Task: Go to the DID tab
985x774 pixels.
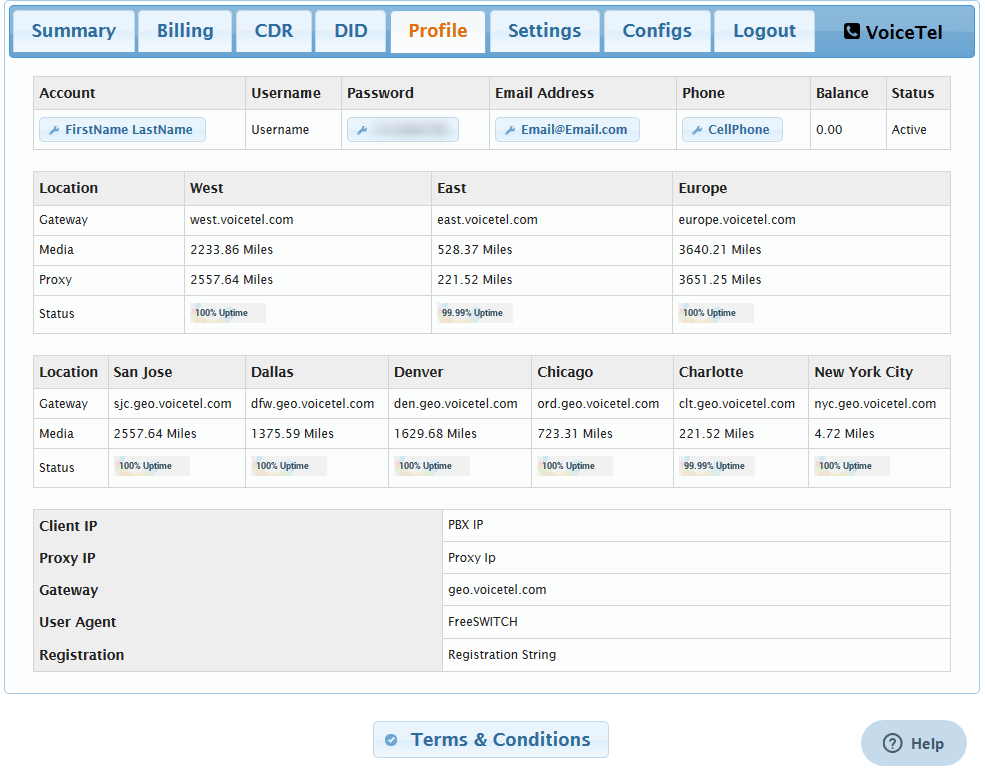Action: point(351,31)
